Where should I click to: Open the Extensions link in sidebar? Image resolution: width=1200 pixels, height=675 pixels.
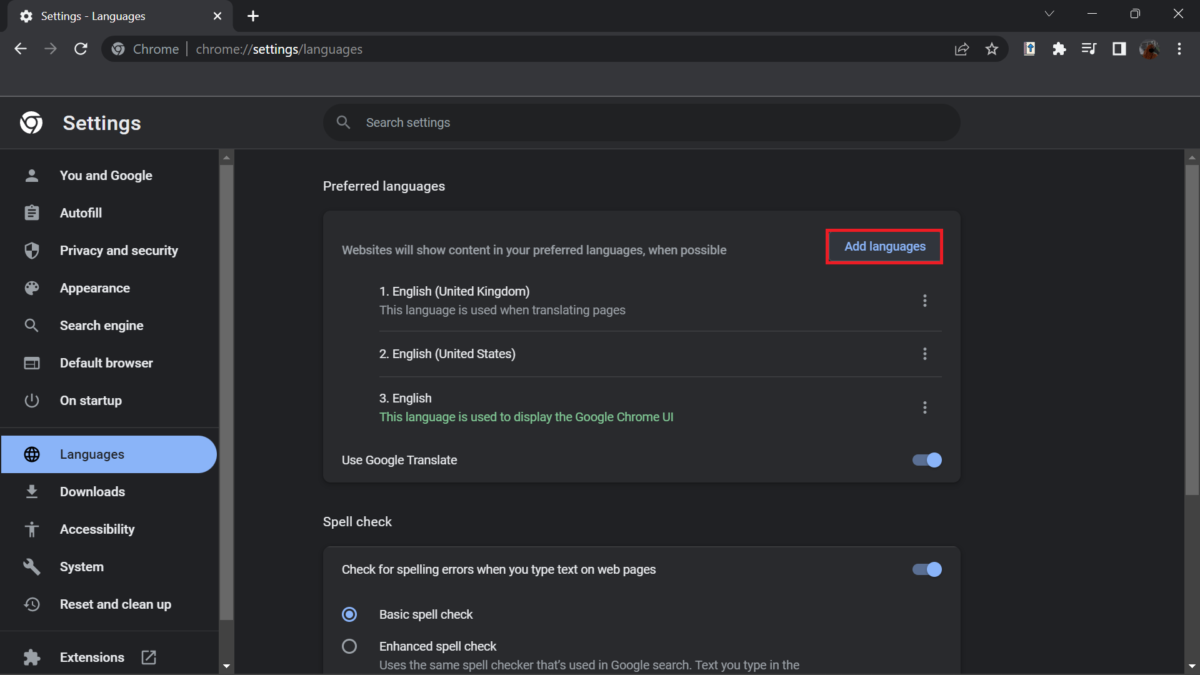[x=92, y=657]
